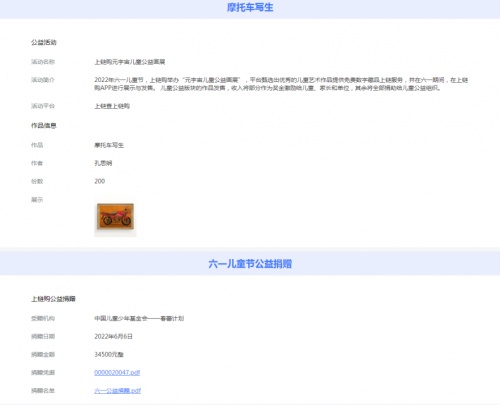This screenshot has width=500, height=405.
Task: Click the 上链购公益捐赠 subsection heading
Action: coord(53,299)
